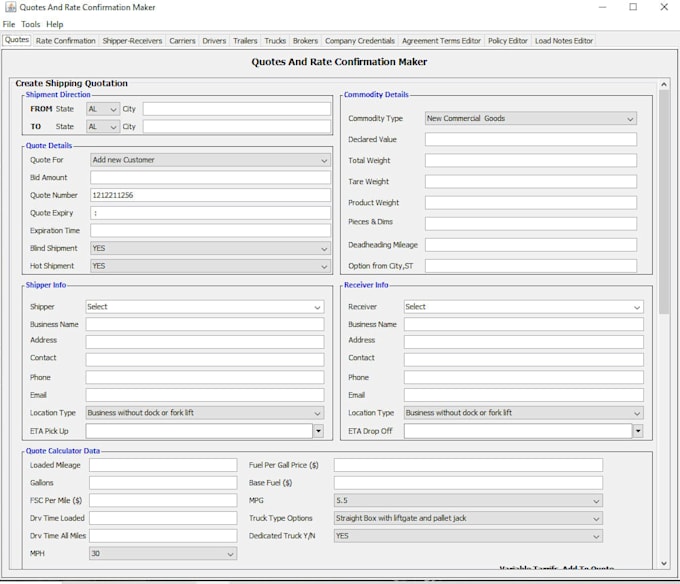Click the Pieces & Dims field
Viewport: 680px width, 584px height.
point(531,224)
